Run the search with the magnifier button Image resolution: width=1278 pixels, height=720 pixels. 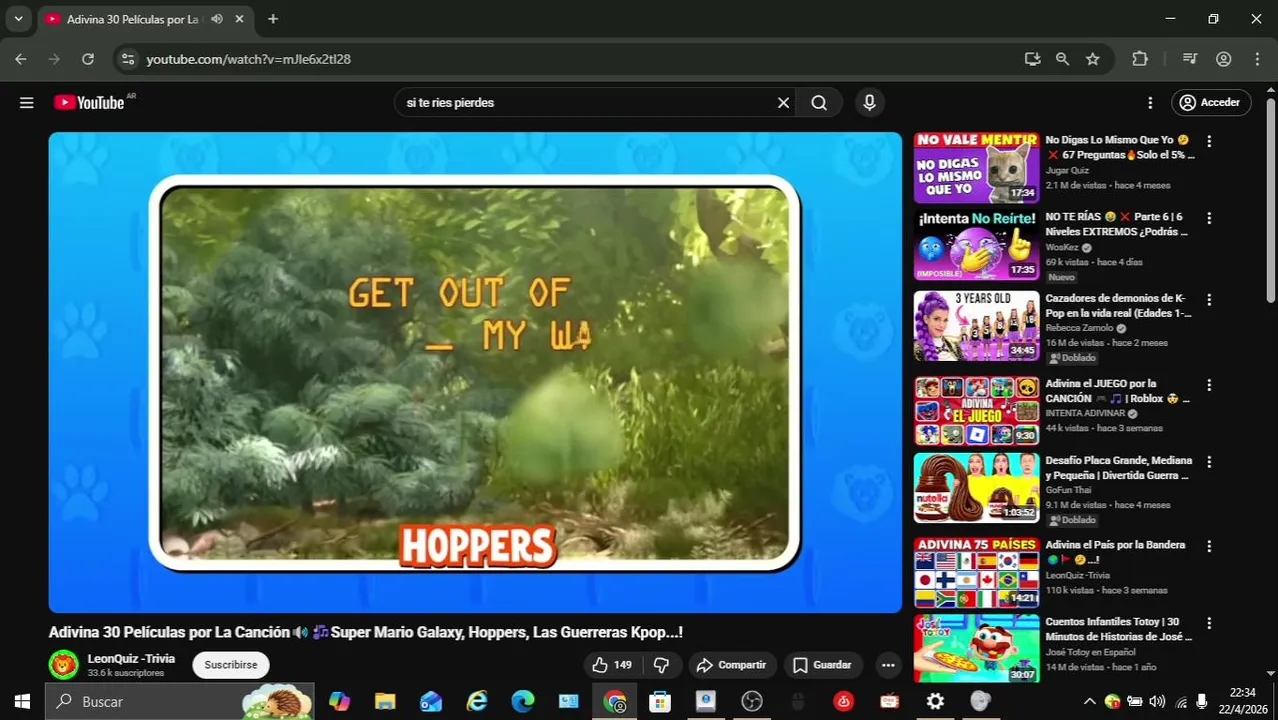819,103
